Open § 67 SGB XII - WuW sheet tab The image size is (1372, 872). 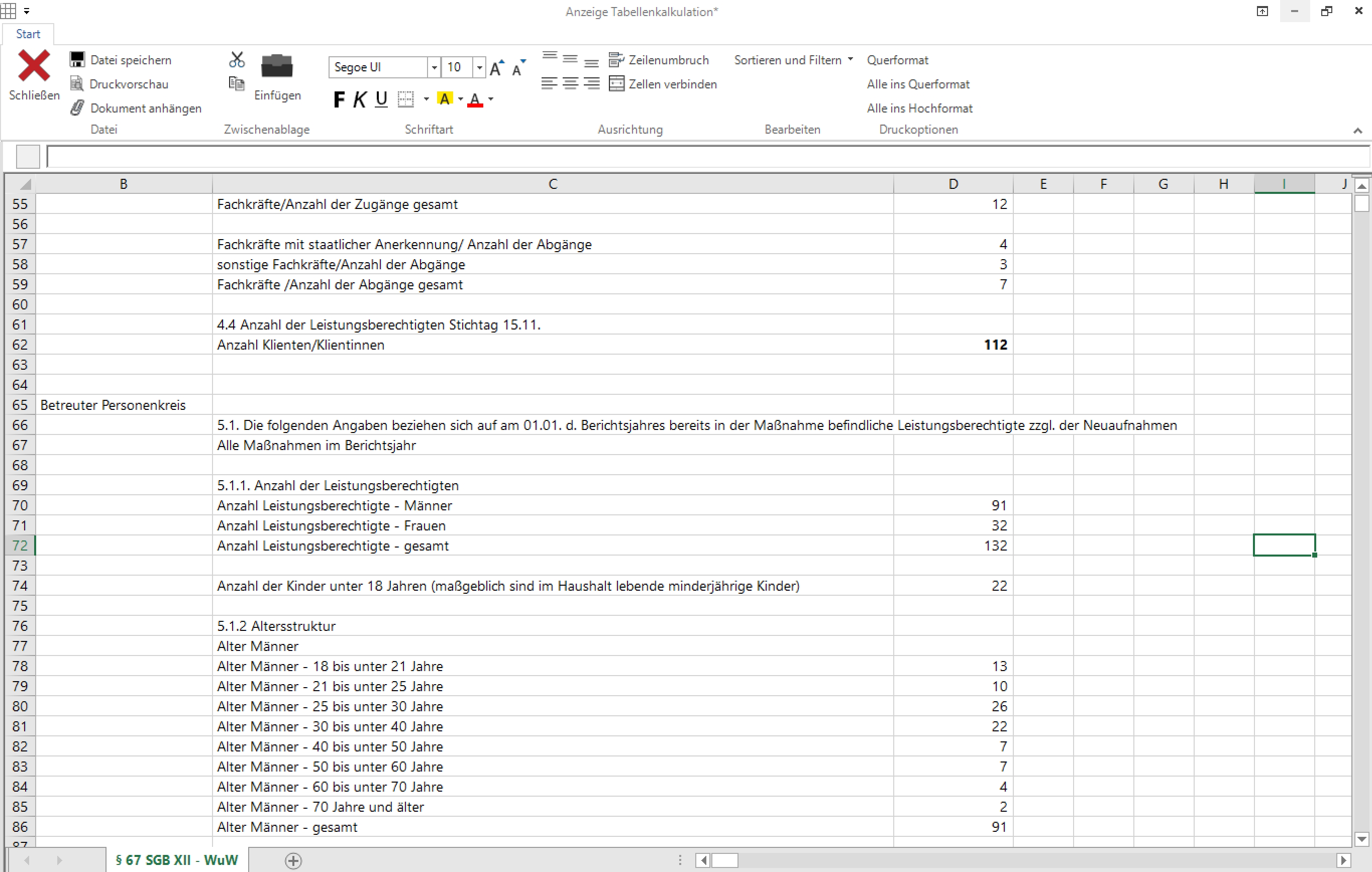[177, 860]
